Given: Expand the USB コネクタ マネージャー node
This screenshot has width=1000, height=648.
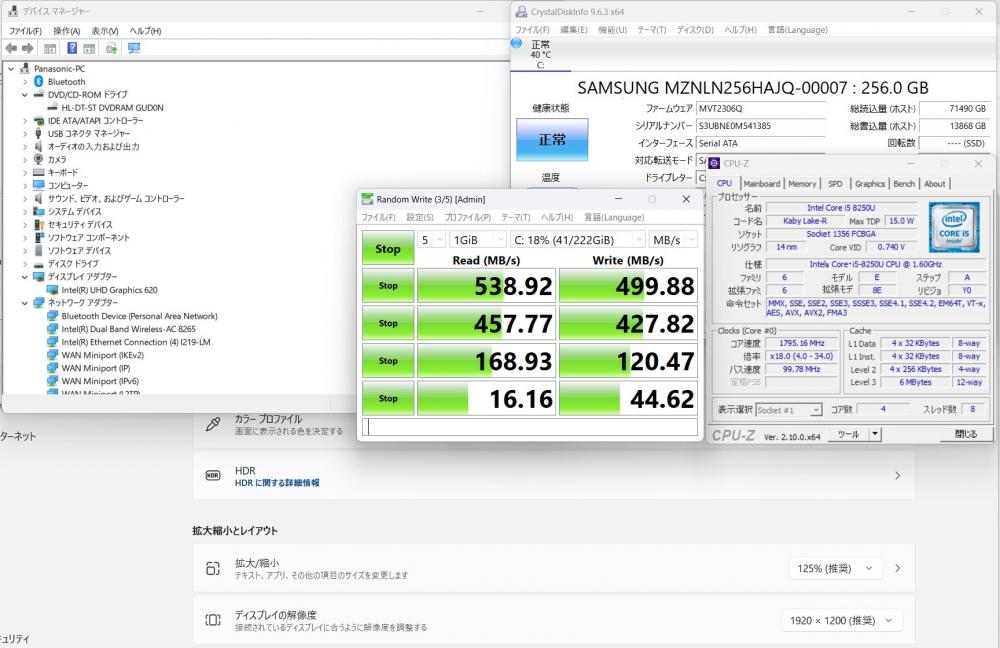Looking at the screenshot, I should 25,133.
